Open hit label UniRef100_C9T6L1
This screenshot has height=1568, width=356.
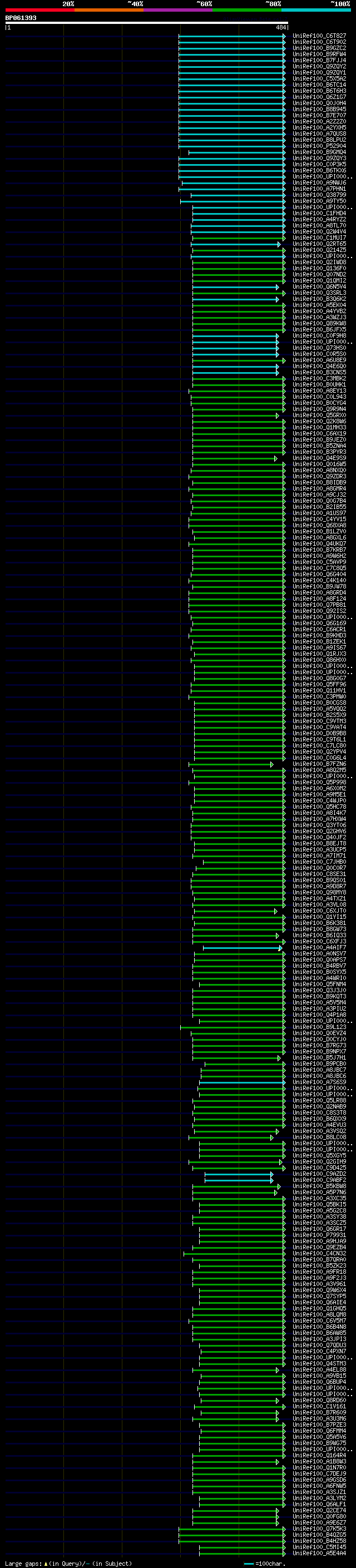click(319, 740)
